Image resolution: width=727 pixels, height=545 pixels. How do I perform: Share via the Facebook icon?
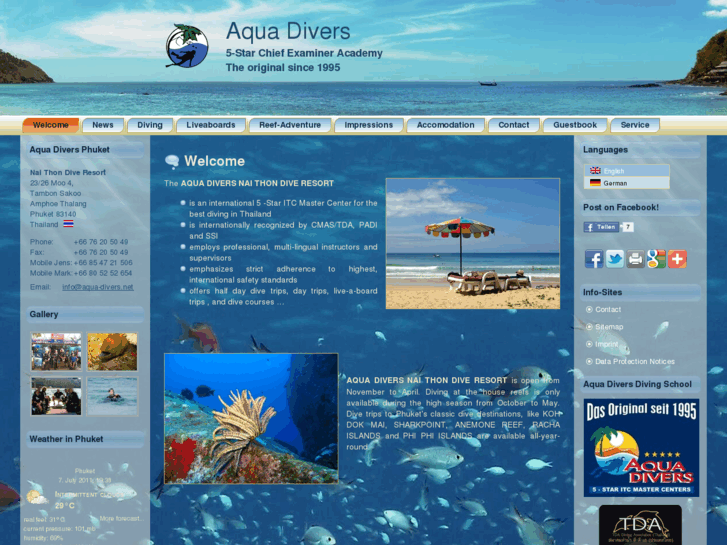593,259
